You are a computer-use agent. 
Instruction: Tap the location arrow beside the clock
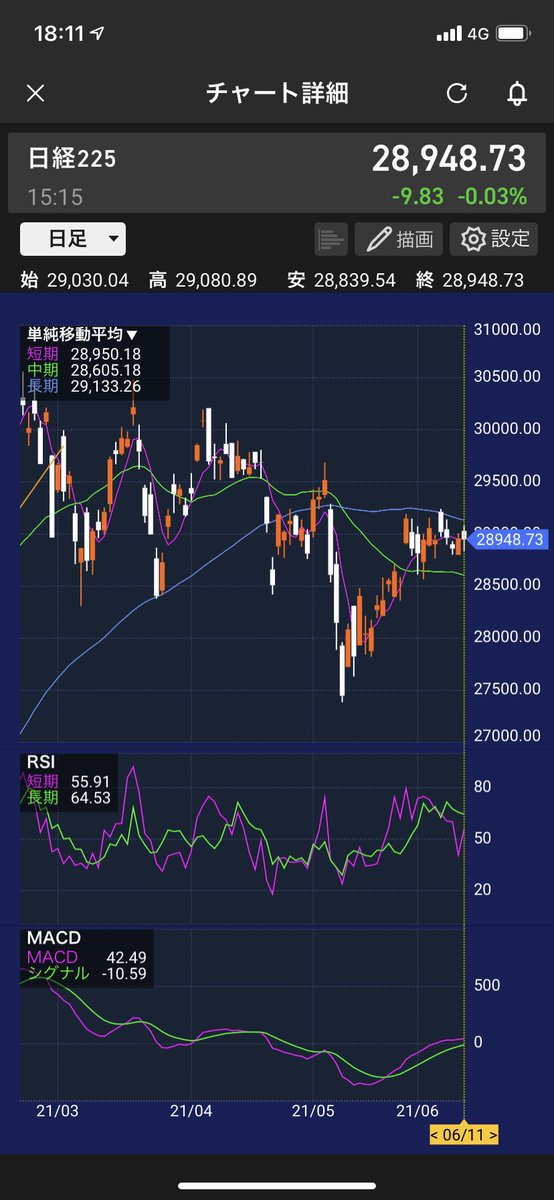[x=98, y=34]
